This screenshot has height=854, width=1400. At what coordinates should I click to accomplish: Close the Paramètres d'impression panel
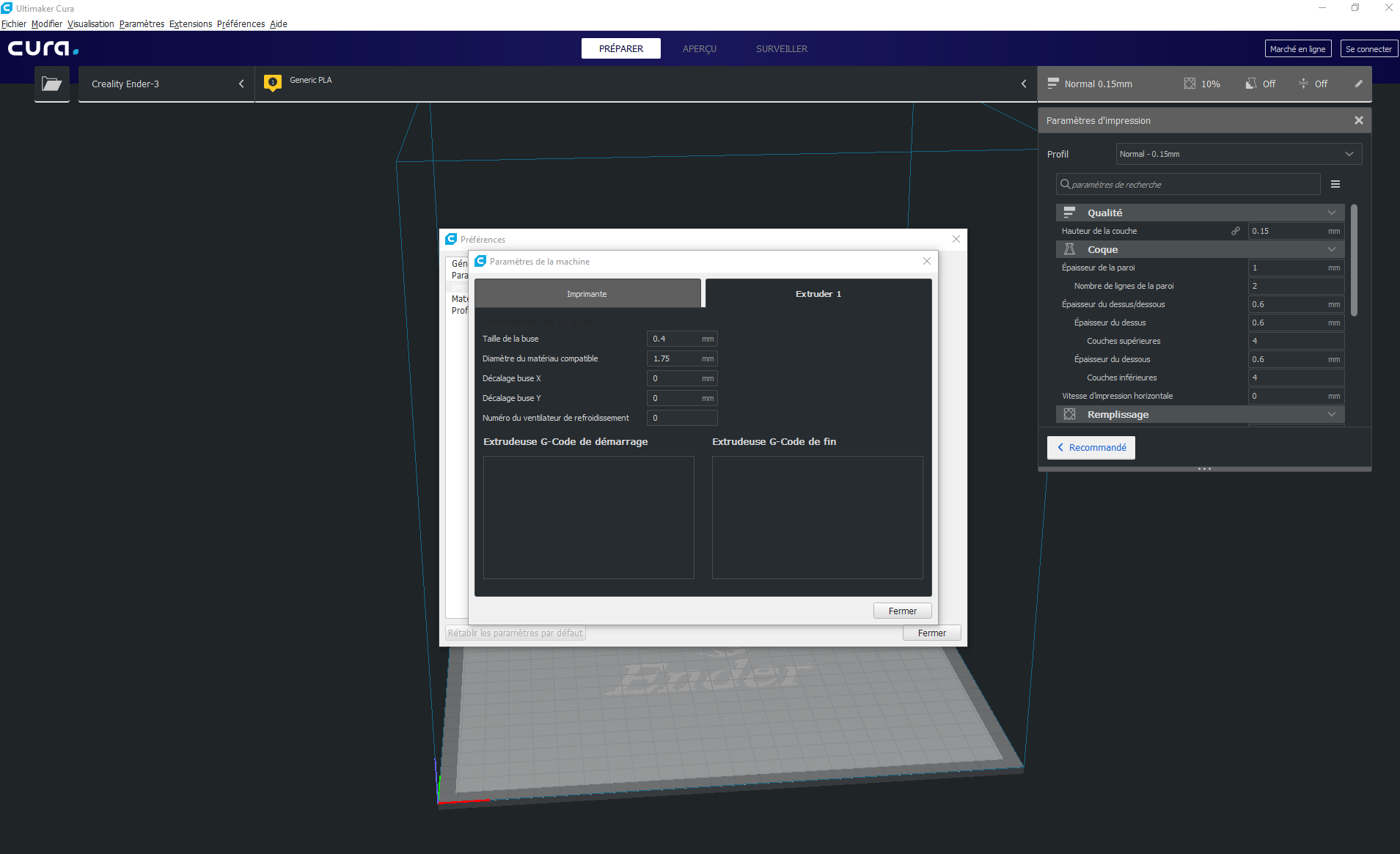click(1359, 120)
